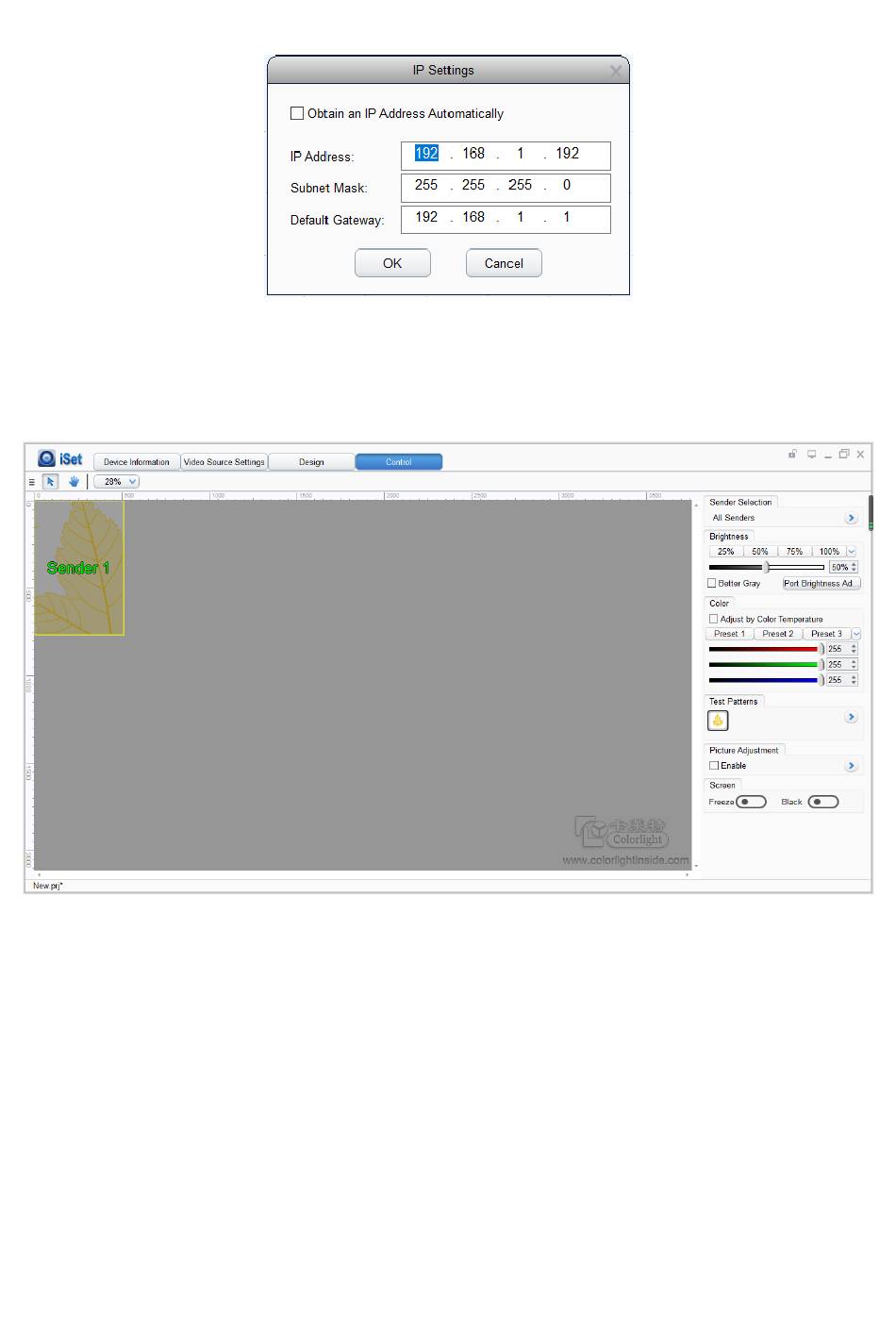Check the Better Gray checkbox
896x1328 pixels.
(x=713, y=583)
